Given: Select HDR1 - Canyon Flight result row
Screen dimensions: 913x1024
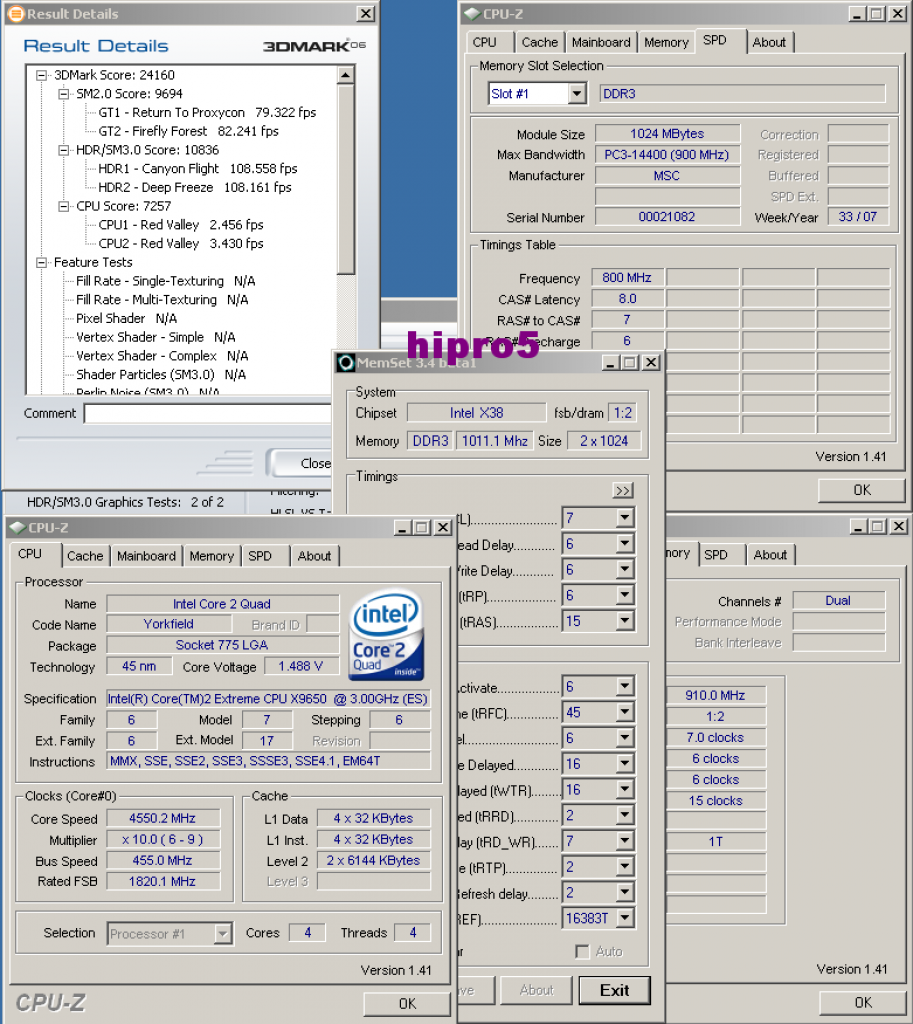Looking at the screenshot, I should [x=198, y=169].
